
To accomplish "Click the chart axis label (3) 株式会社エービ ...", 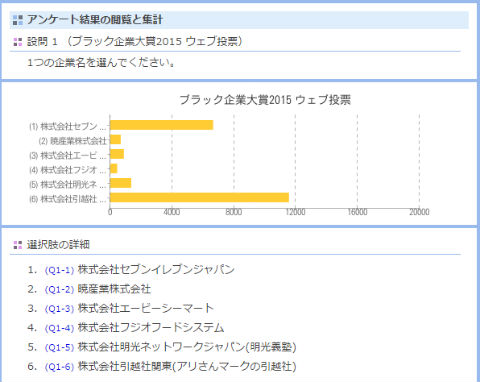I will point(68,155).
